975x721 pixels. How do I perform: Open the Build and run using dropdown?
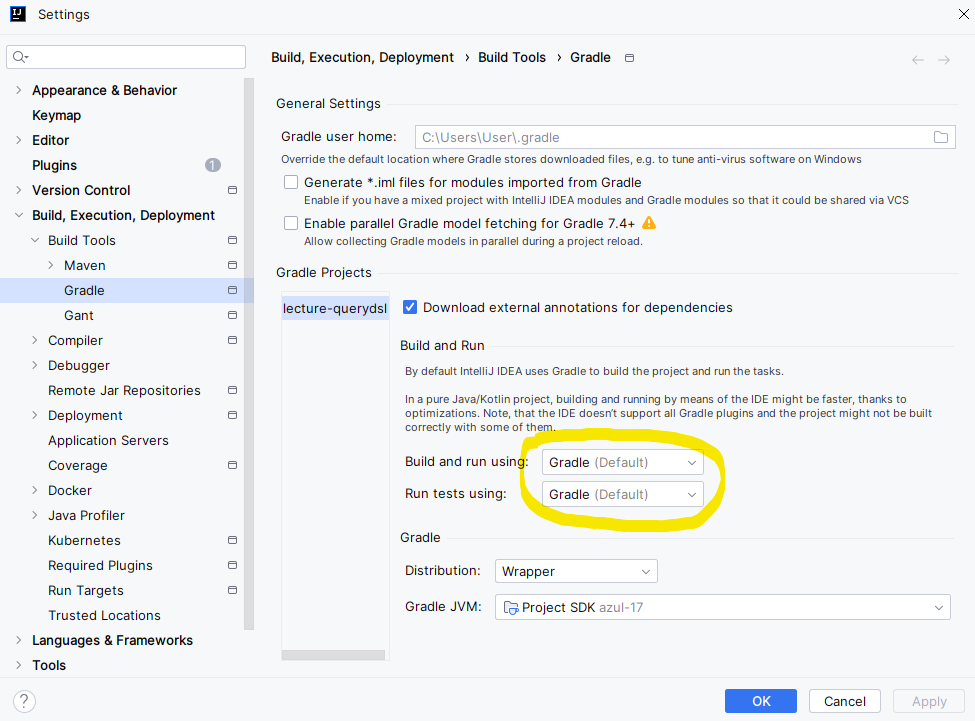pyautogui.click(x=622, y=462)
